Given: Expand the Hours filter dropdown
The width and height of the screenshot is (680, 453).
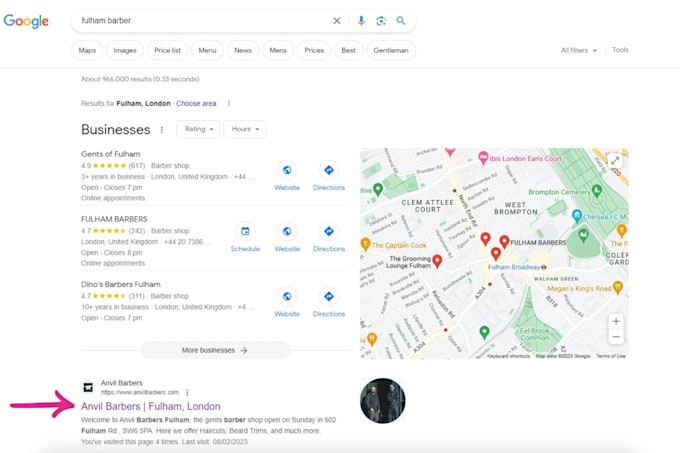Looking at the screenshot, I should click(245, 129).
